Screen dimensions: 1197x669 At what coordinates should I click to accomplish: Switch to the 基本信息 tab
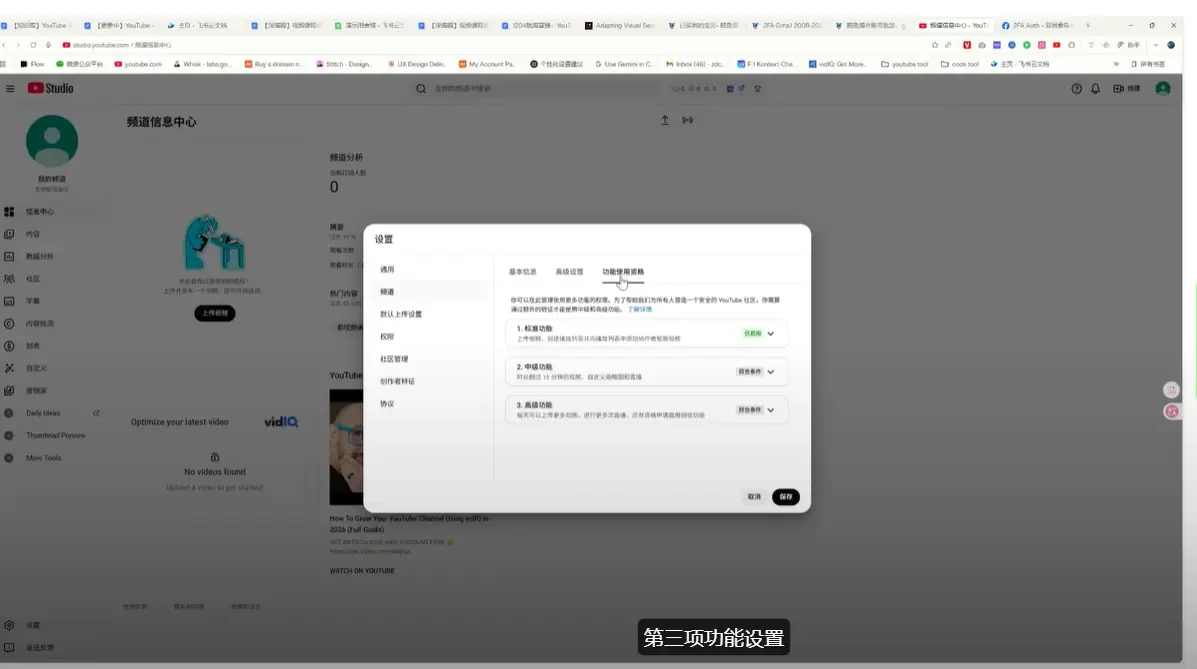pos(523,272)
